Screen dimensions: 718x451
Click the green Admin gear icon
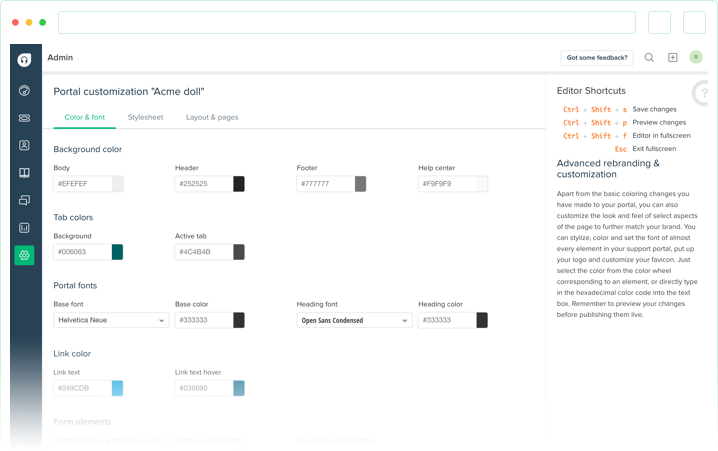[25, 255]
